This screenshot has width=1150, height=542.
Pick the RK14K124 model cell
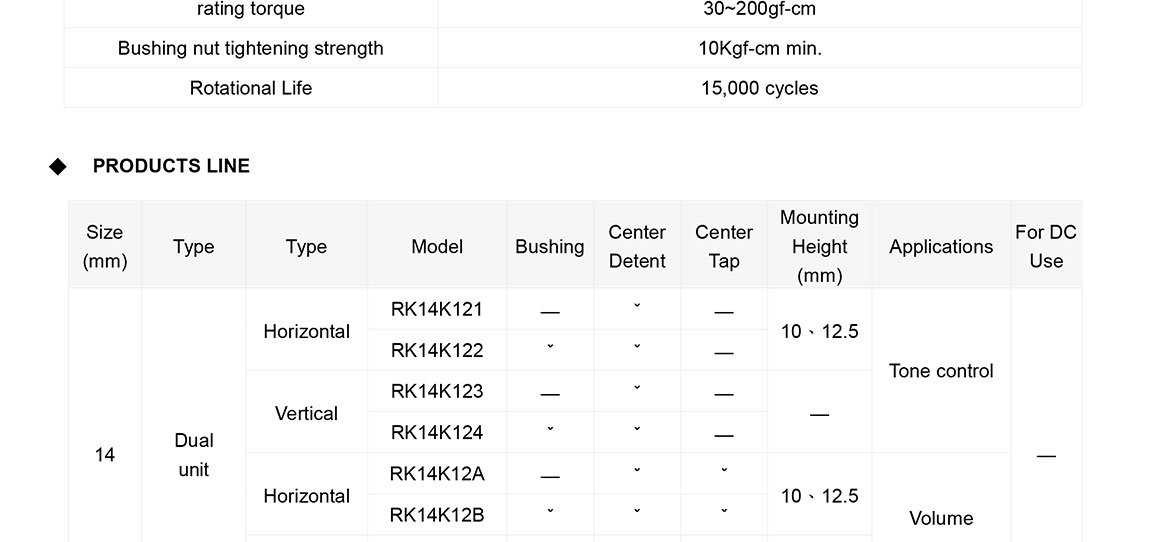pyautogui.click(x=437, y=432)
